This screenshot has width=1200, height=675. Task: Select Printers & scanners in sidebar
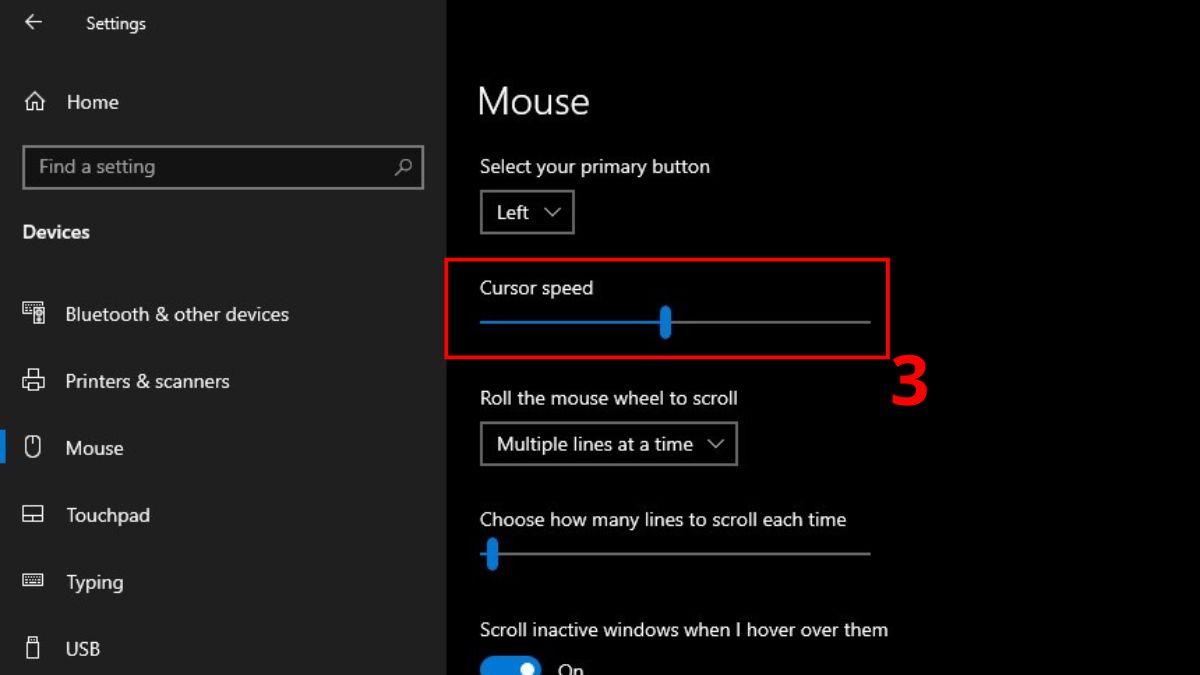pos(147,381)
